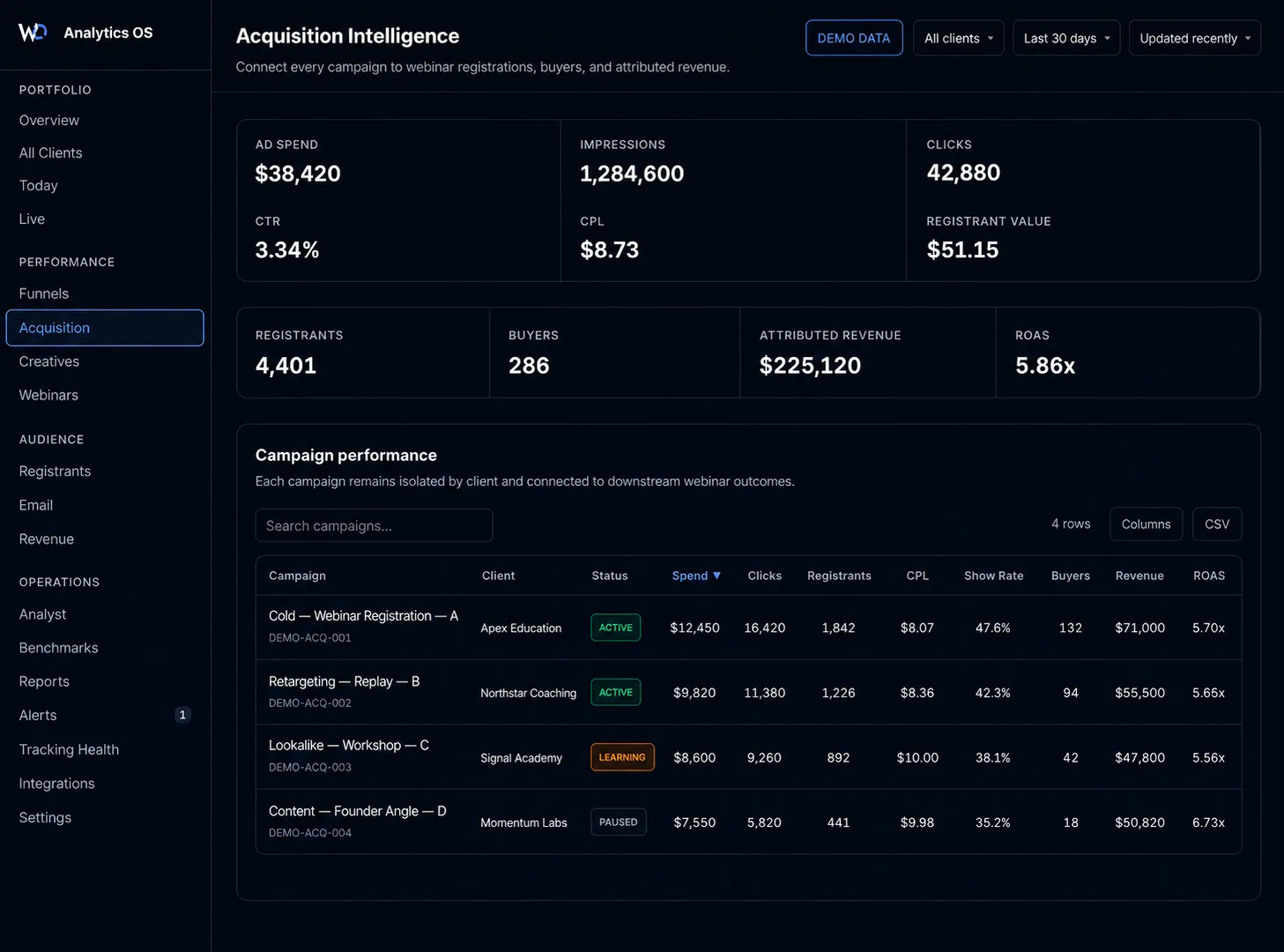
Task: Sort by the ROAS column header
Action: tap(1209, 576)
